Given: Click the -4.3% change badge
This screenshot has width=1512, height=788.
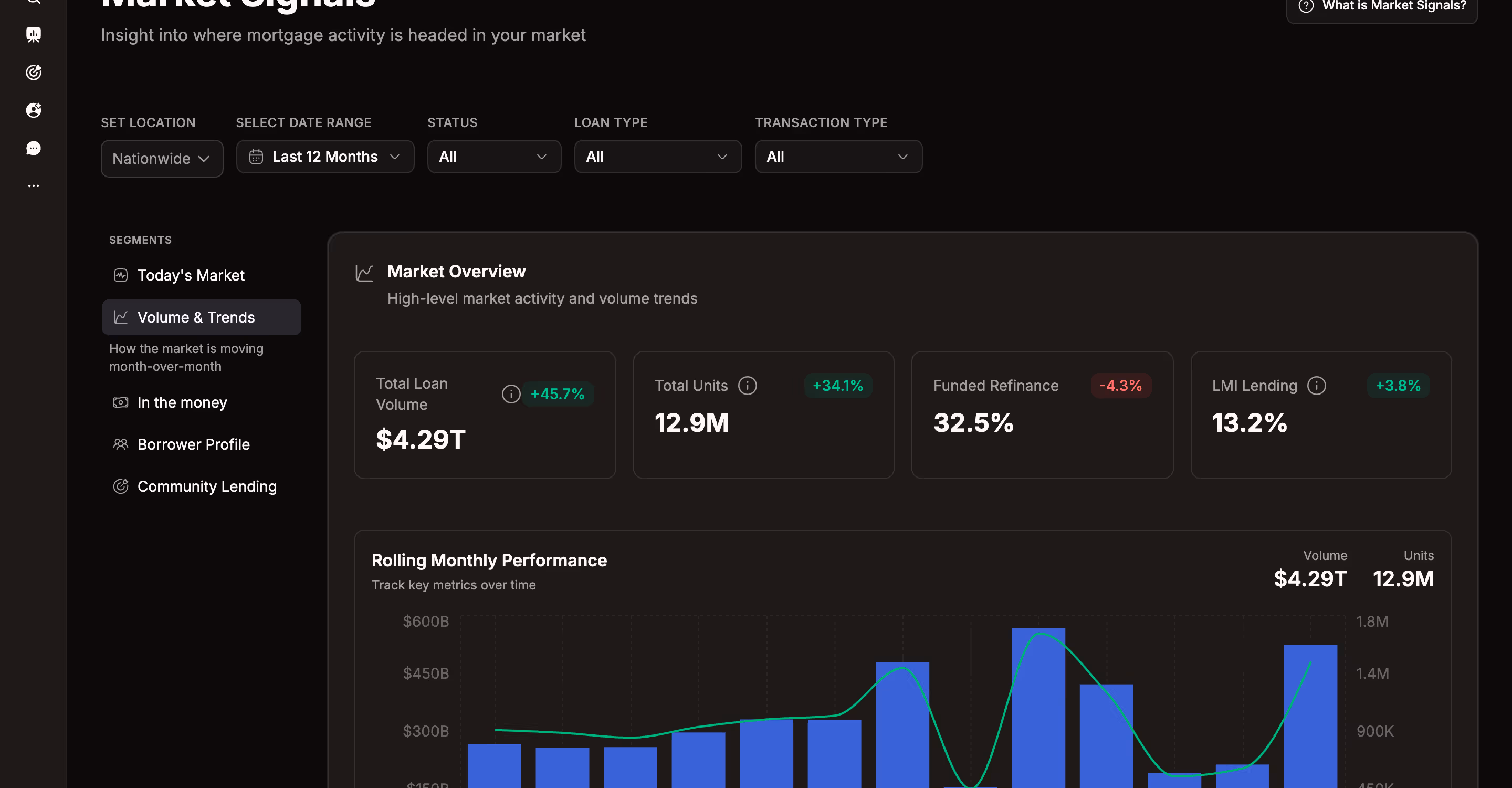Looking at the screenshot, I should tap(1120, 386).
